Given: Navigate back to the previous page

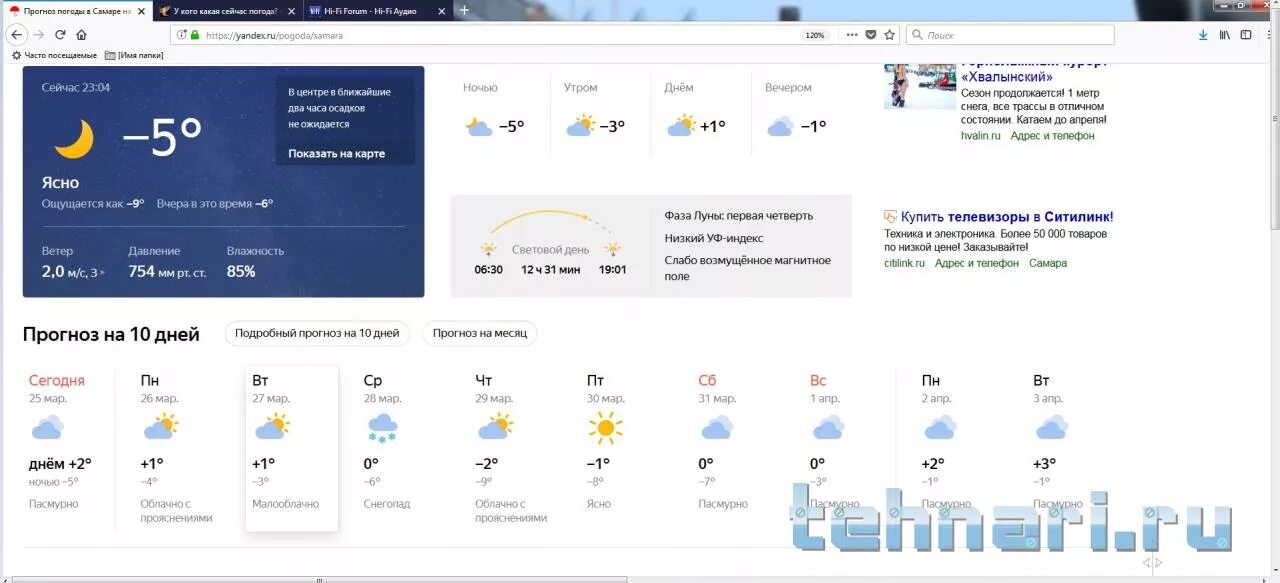Looking at the screenshot, I should click(x=17, y=33).
